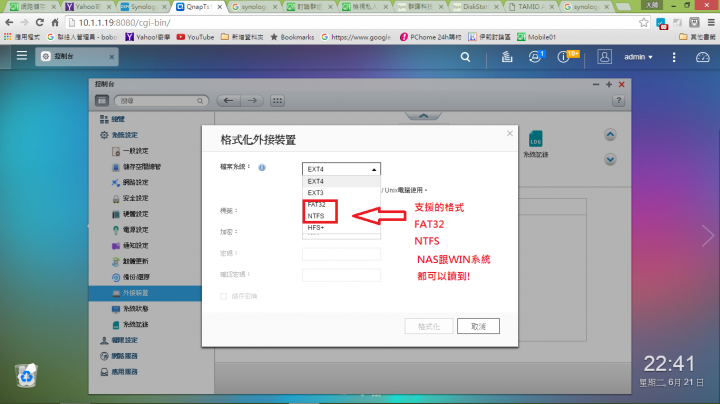Open event notifications icon with 10+ badge
The image size is (720, 404).
coord(567,56)
